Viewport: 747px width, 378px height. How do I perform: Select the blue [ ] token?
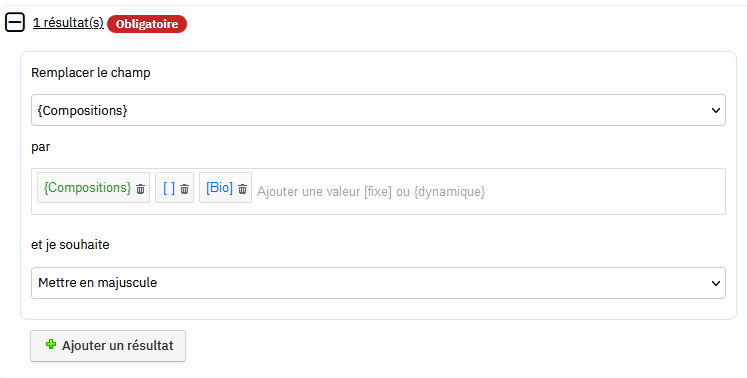pos(169,188)
